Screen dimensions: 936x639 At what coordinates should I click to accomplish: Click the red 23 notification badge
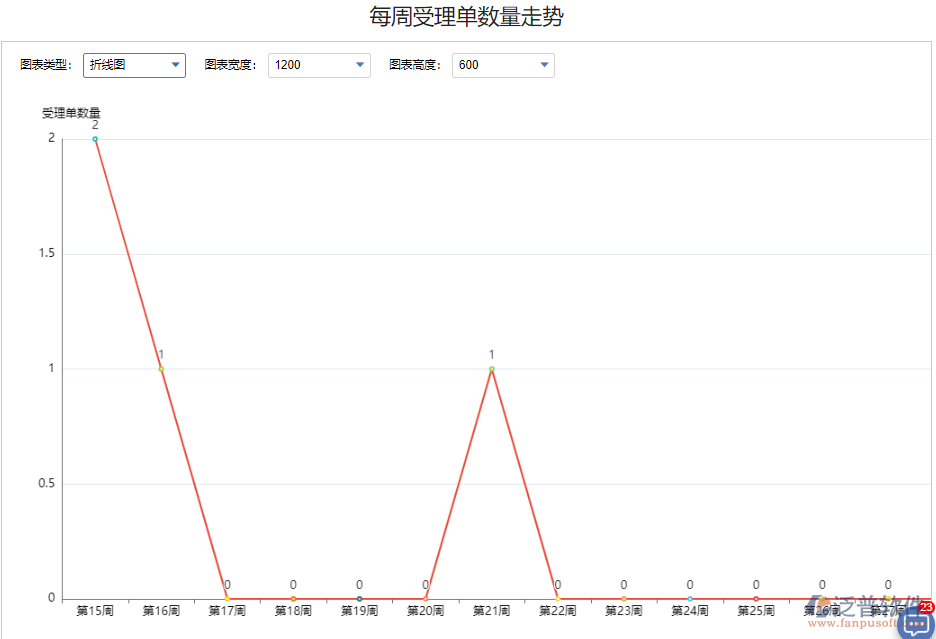(926, 607)
